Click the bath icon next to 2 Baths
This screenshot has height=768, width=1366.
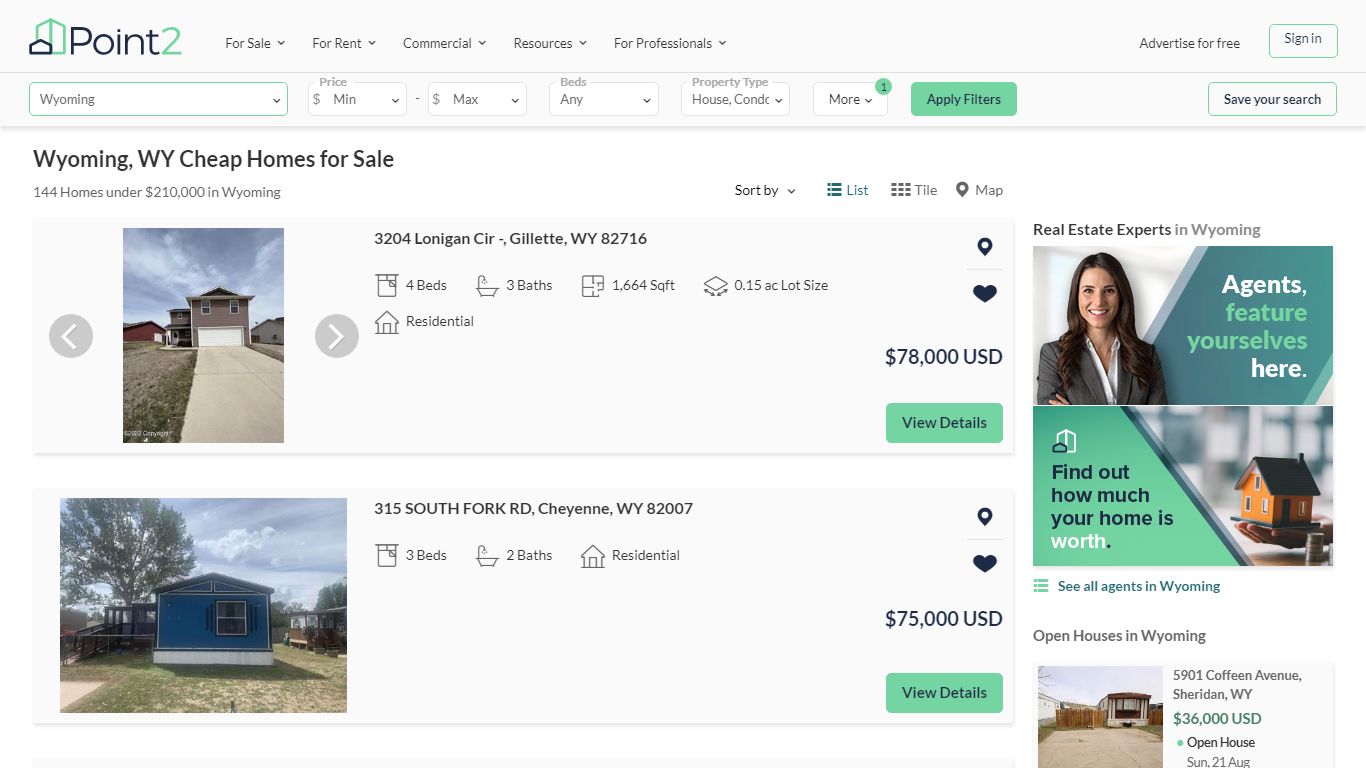(487, 556)
